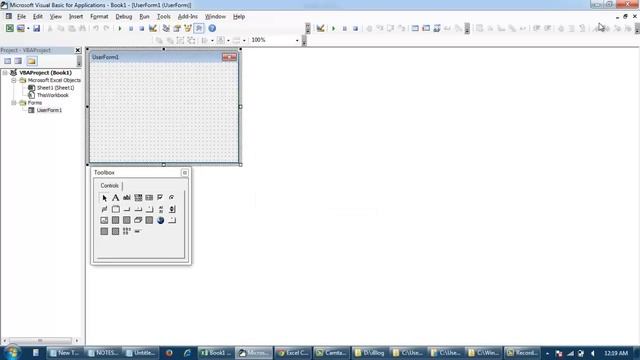Select the TextBox control in Toolbox
The image size is (640, 360).
point(127,198)
